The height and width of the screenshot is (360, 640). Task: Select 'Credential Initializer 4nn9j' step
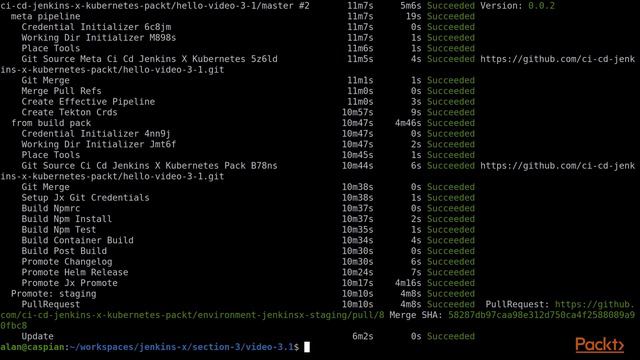tap(96, 133)
